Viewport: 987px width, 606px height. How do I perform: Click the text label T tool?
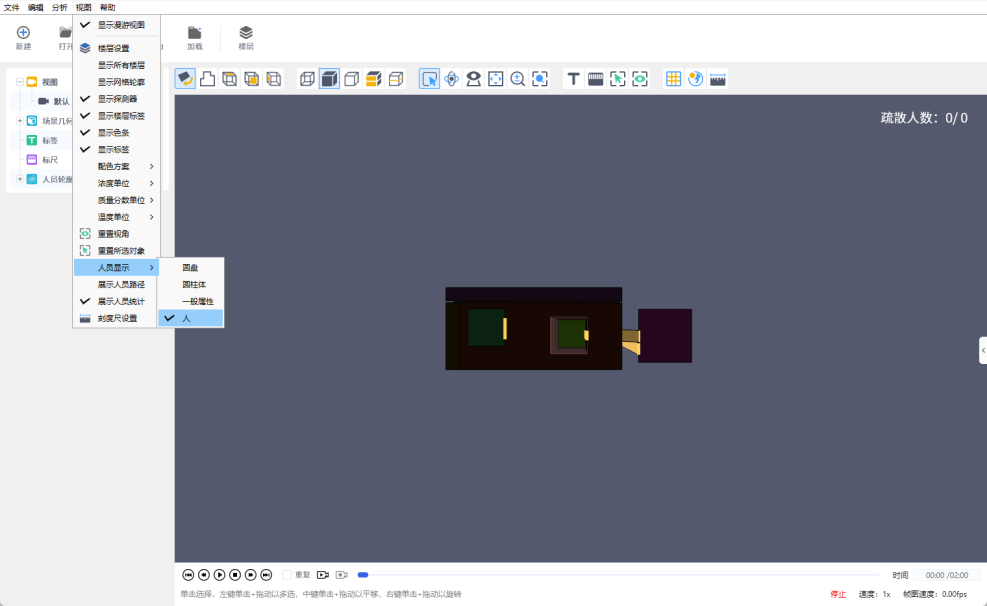[x=573, y=79]
